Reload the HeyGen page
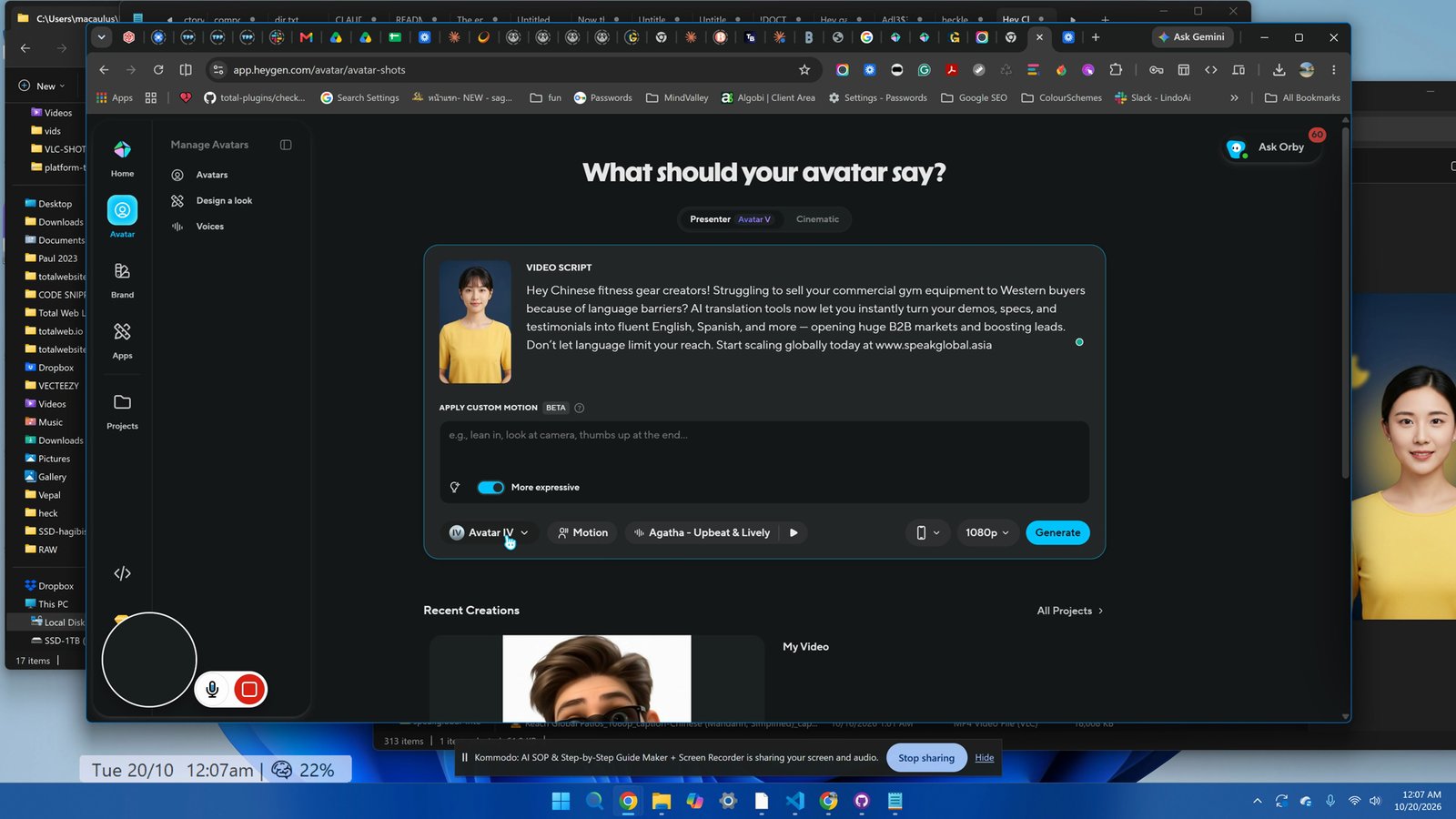Viewport: 1456px width, 819px height. pyautogui.click(x=158, y=70)
